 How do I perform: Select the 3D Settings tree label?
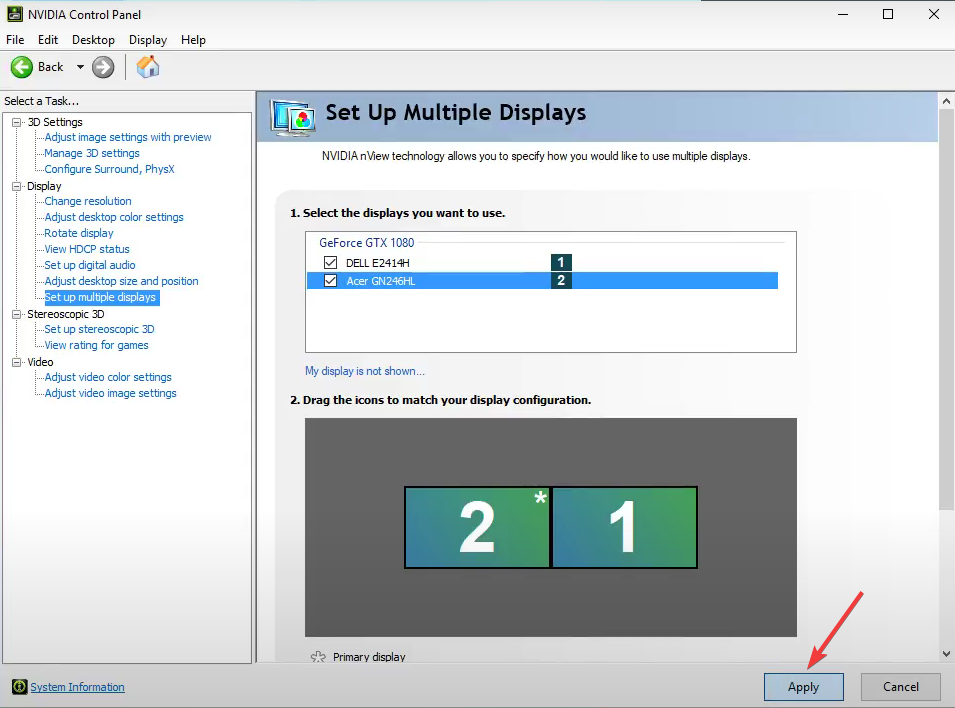click(55, 122)
